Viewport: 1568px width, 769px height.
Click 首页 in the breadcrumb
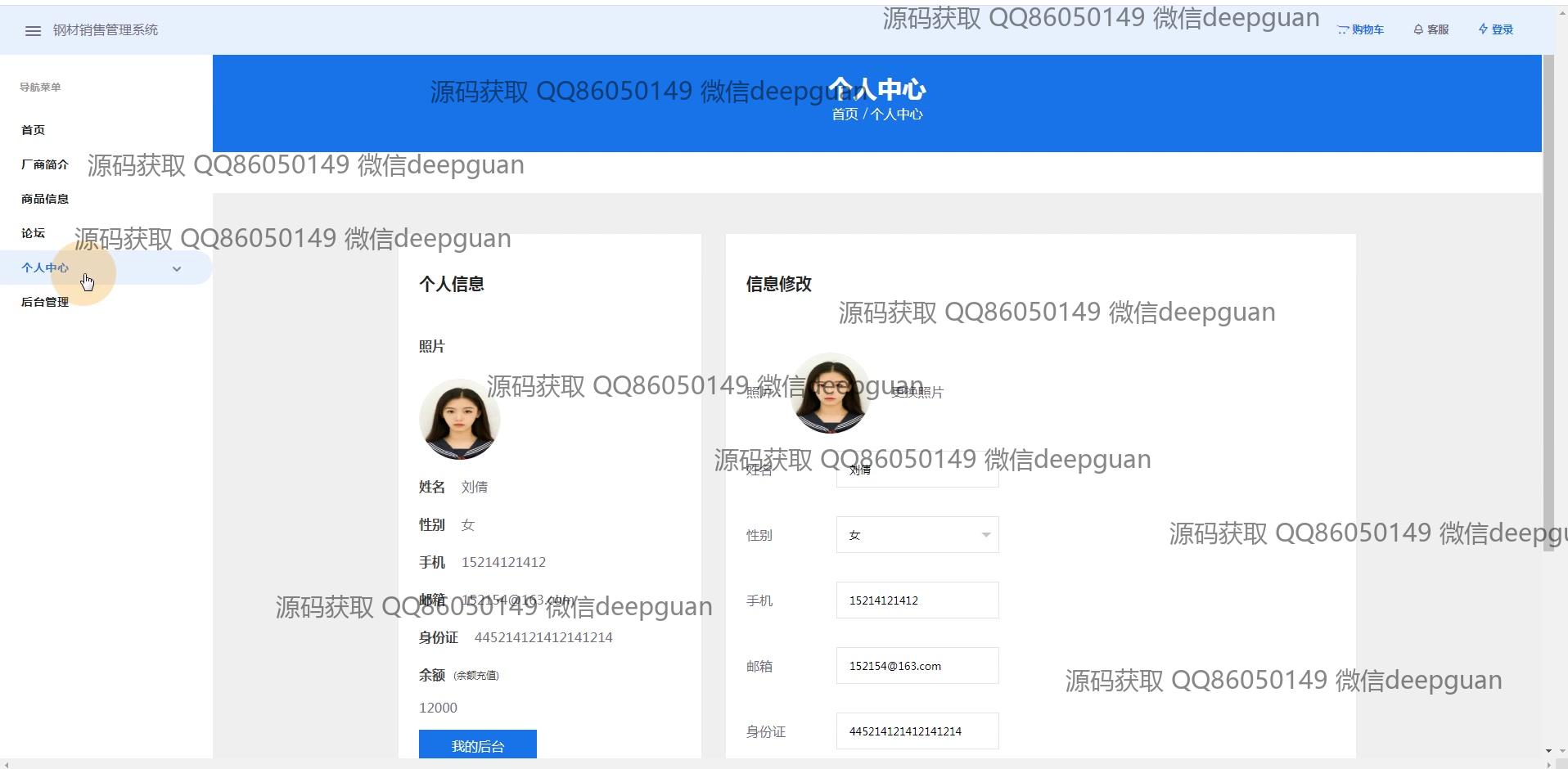coord(845,115)
